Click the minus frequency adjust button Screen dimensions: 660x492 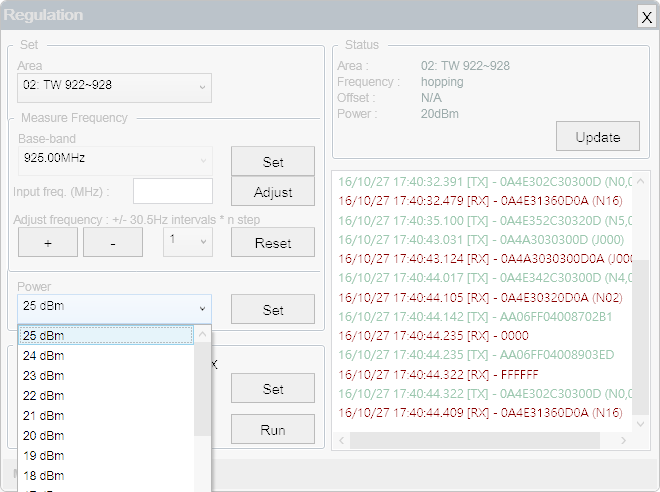(x=113, y=242)
